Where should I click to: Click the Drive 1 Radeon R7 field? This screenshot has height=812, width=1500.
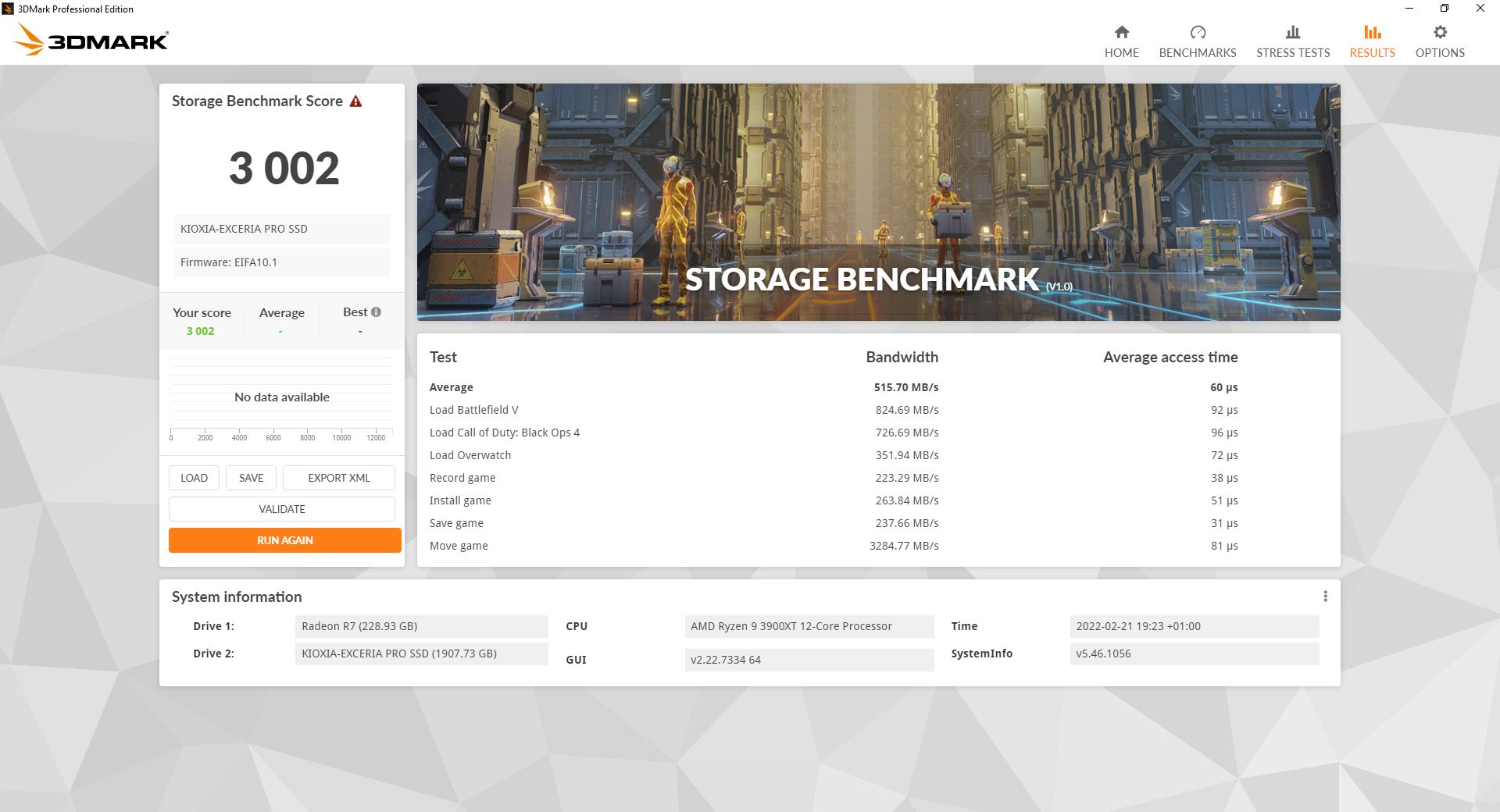[x=421, y=626]
